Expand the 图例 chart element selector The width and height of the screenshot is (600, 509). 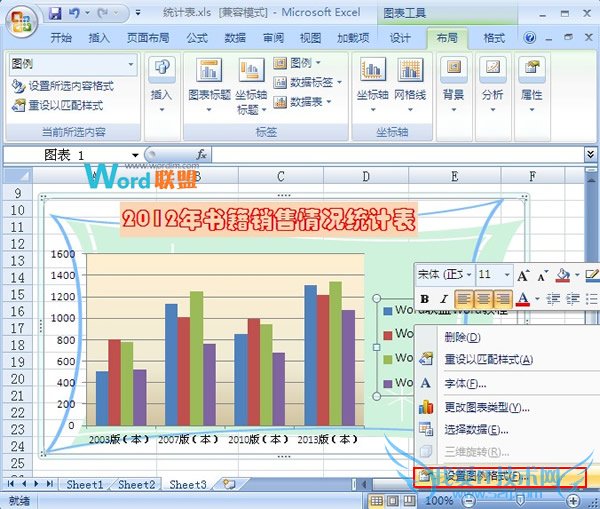(x=130, y=64)
